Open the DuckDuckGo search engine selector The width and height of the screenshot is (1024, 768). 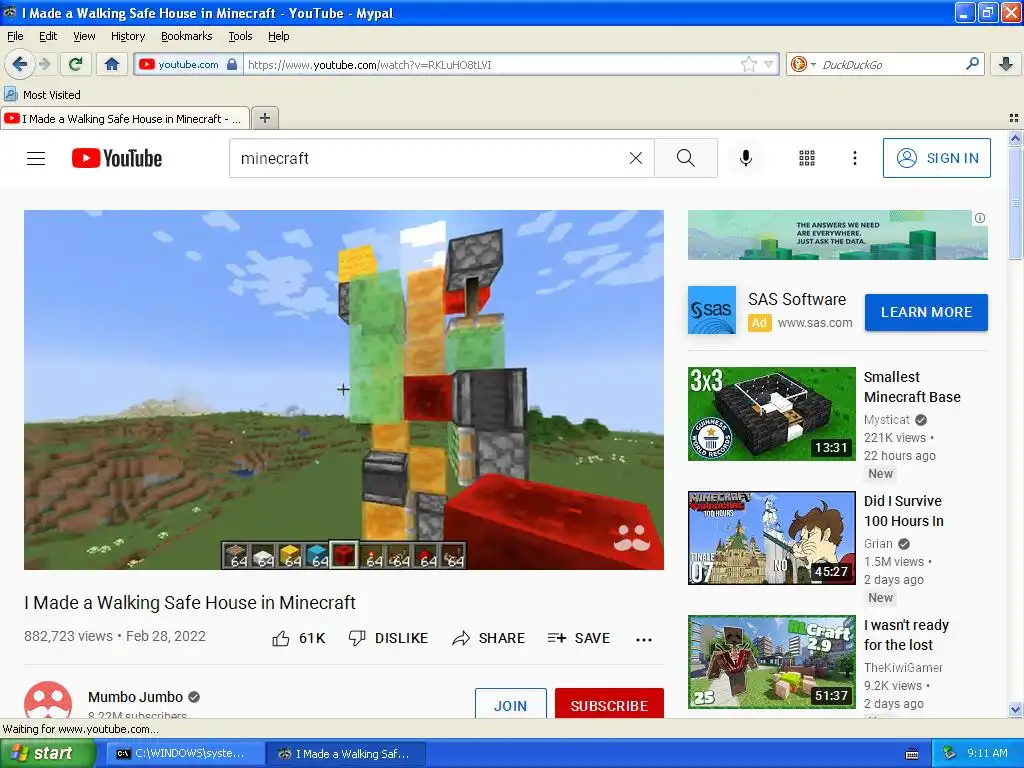click(803, 64)
